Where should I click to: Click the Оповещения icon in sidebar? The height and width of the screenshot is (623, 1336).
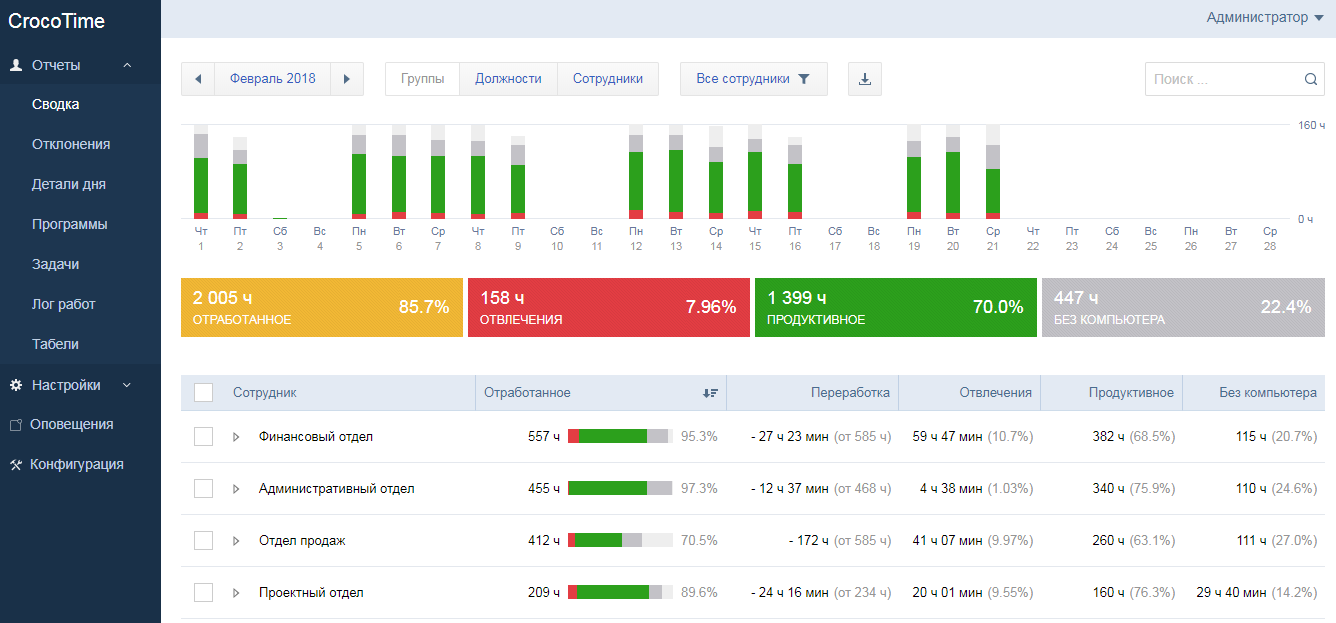click(15, 425)
